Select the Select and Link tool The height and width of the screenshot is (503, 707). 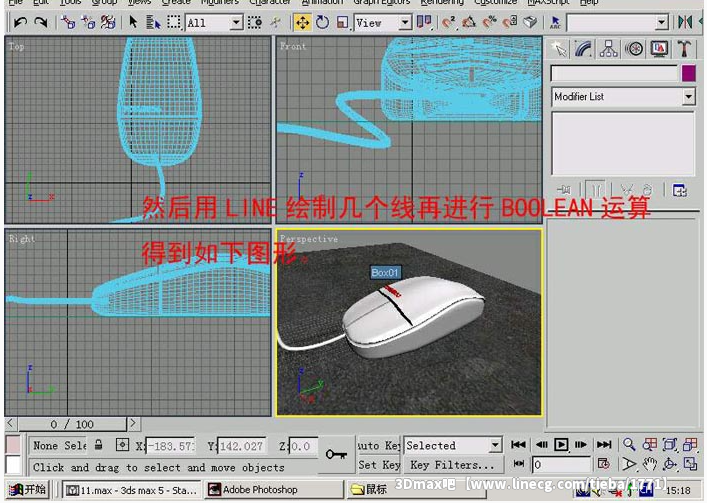coord(68,22)
